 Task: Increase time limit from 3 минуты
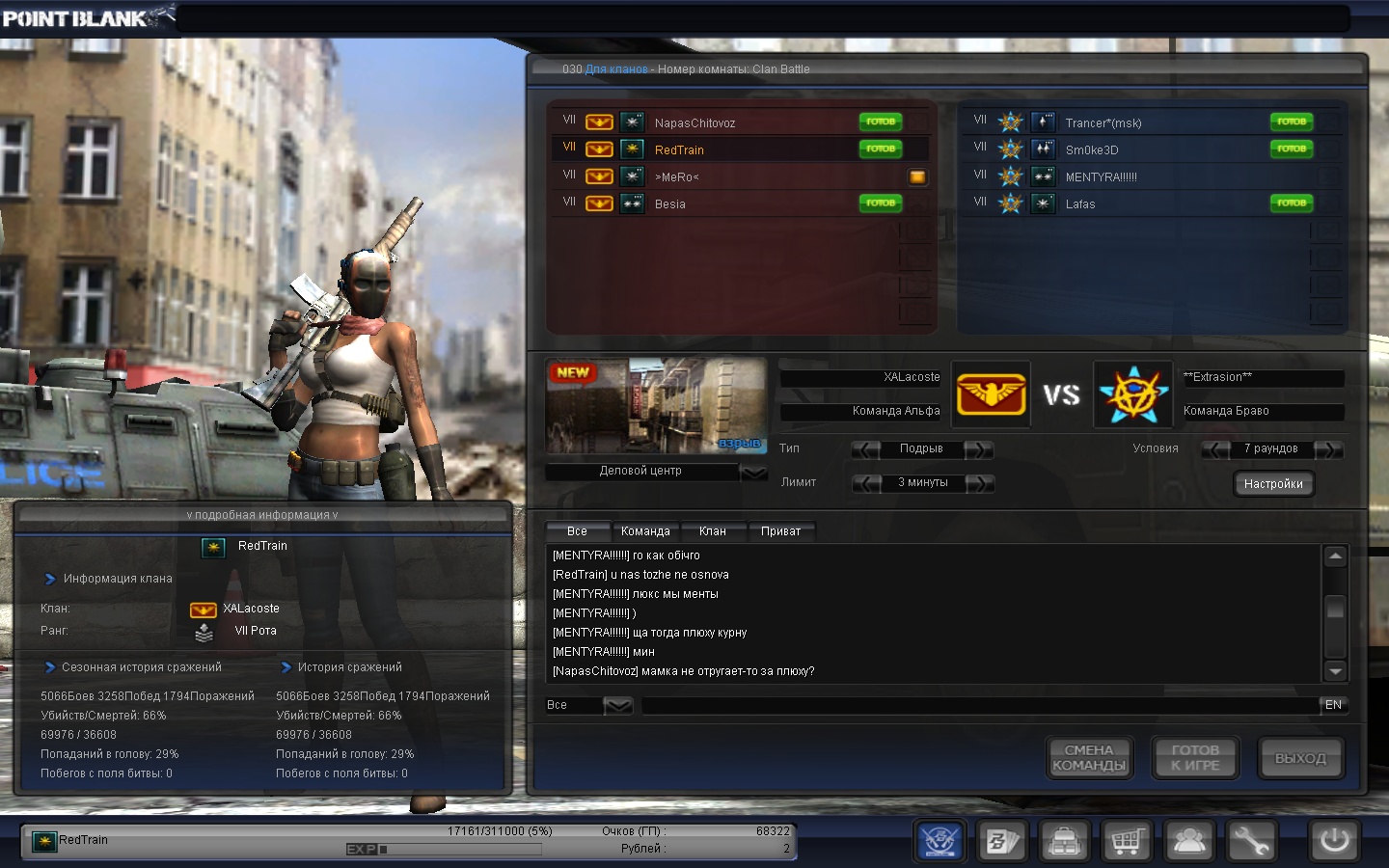coord(979,483)
